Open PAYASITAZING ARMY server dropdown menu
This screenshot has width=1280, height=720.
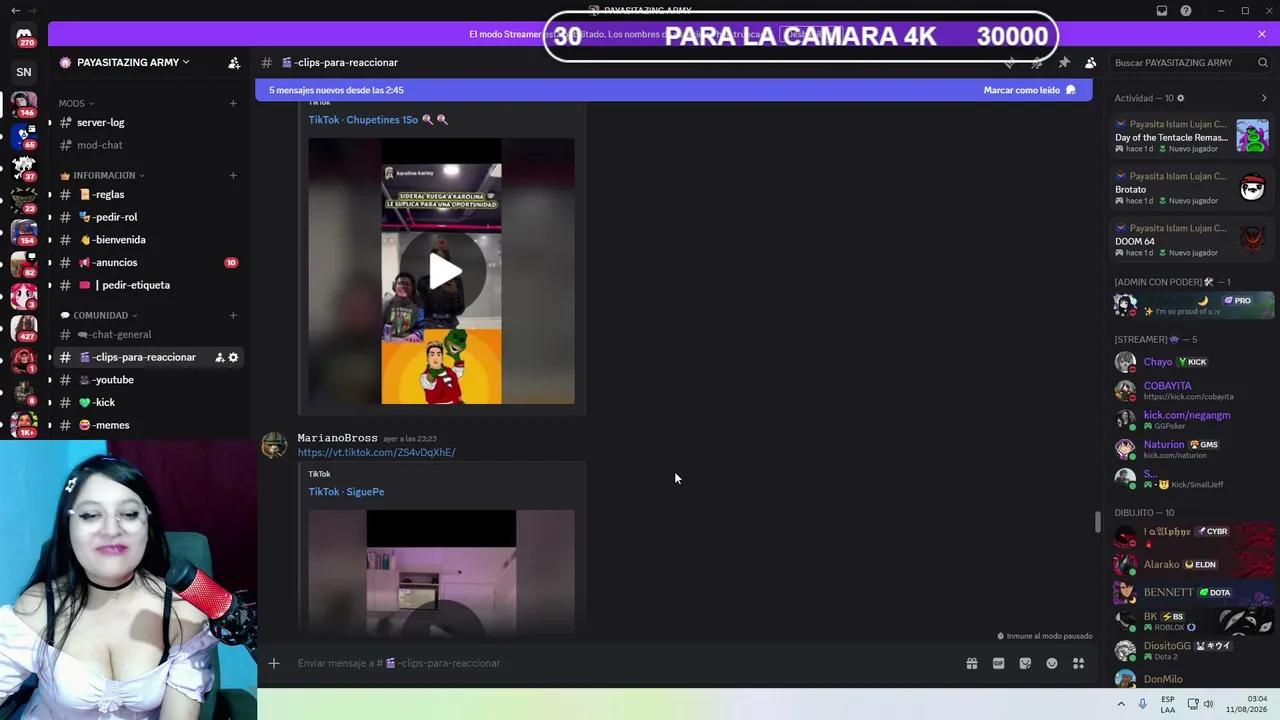135,62
